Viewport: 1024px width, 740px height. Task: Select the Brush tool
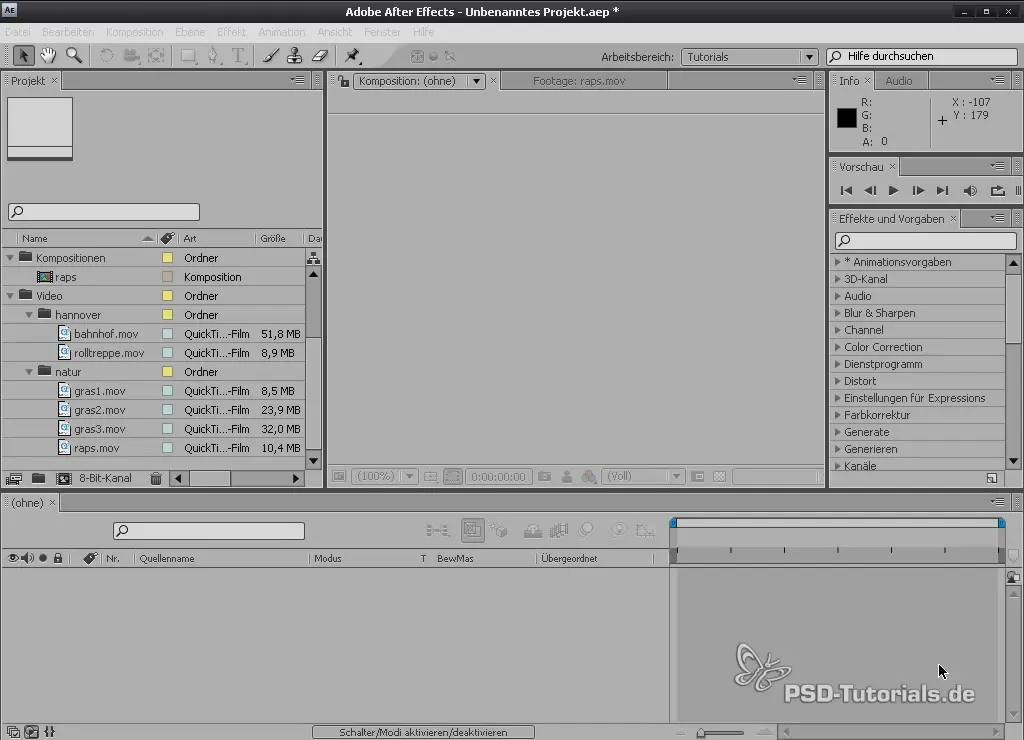click(271, 56)
